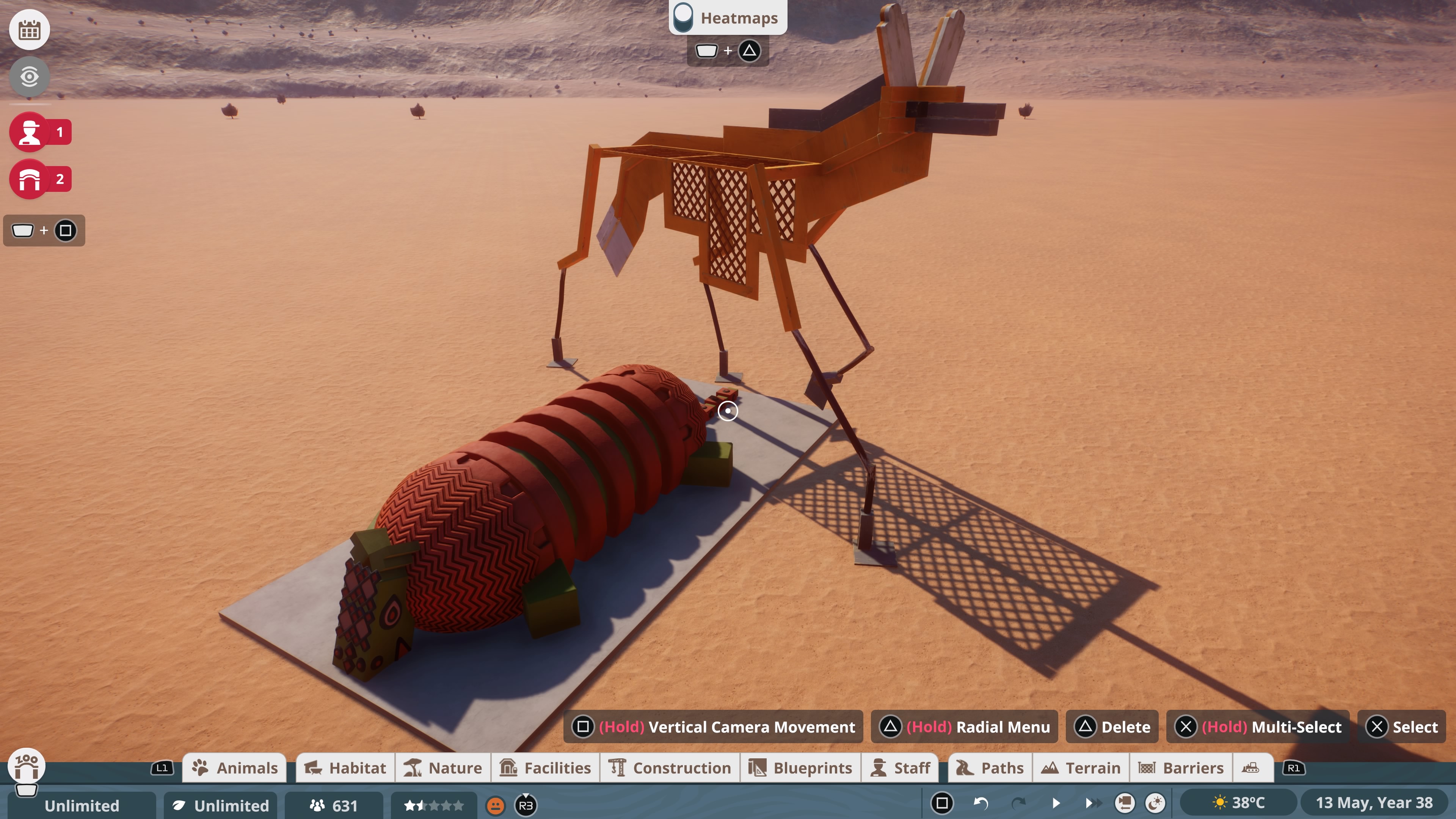
Task: Click the leaf conservation credits icon
Action: (179, 805)
